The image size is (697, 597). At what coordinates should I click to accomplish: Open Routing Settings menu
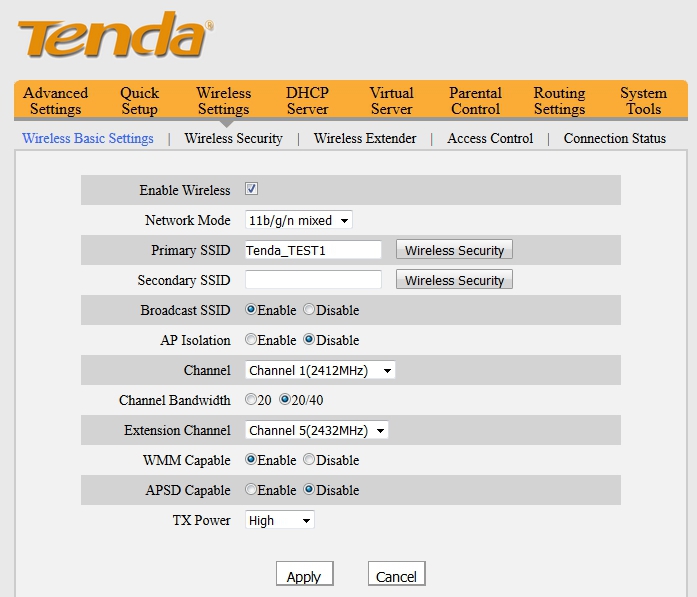[x=560, y=101]
